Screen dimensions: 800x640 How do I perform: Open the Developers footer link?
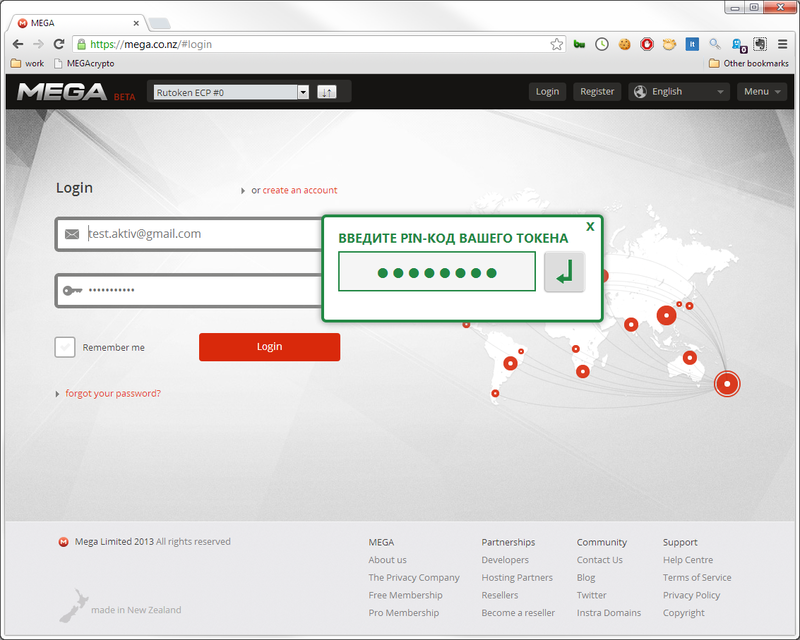pos(505,560)
